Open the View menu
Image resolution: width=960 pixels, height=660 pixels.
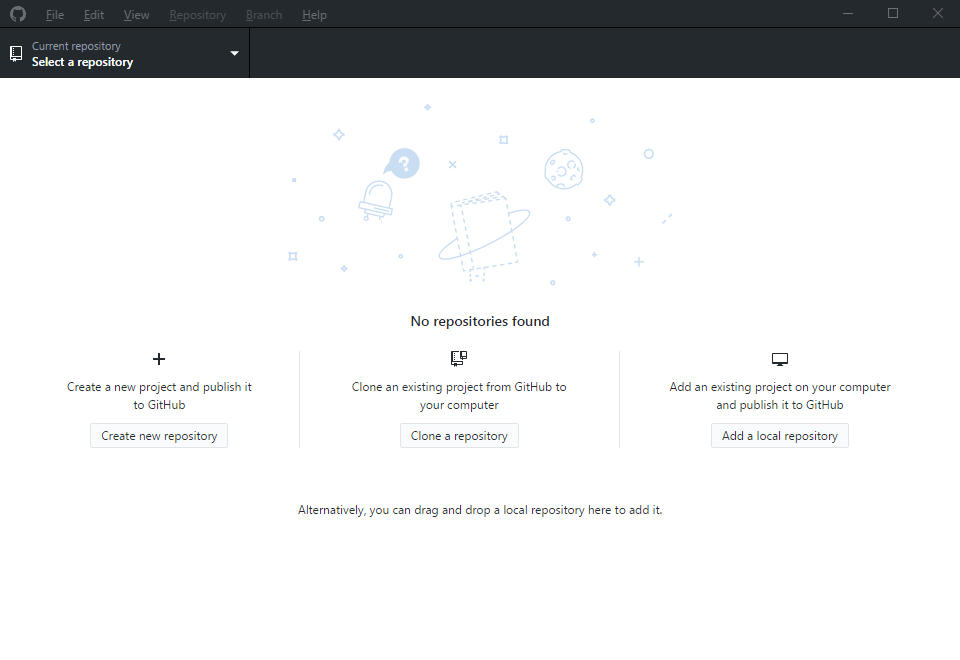tap(137, 15)
